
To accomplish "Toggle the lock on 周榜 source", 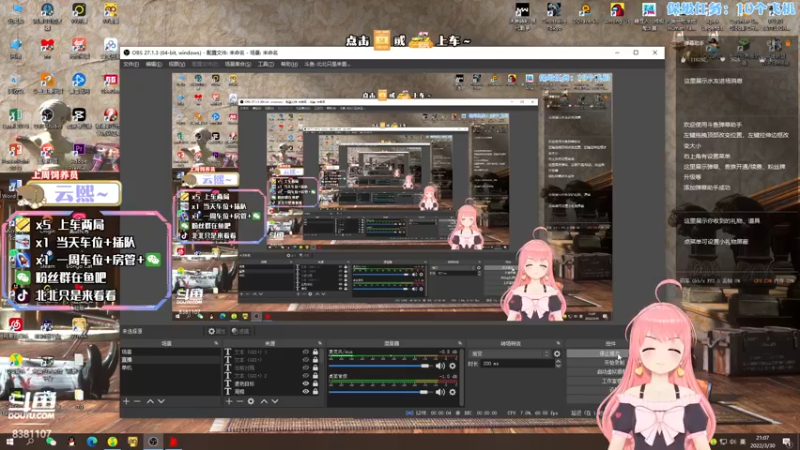I will pos(315,391).
